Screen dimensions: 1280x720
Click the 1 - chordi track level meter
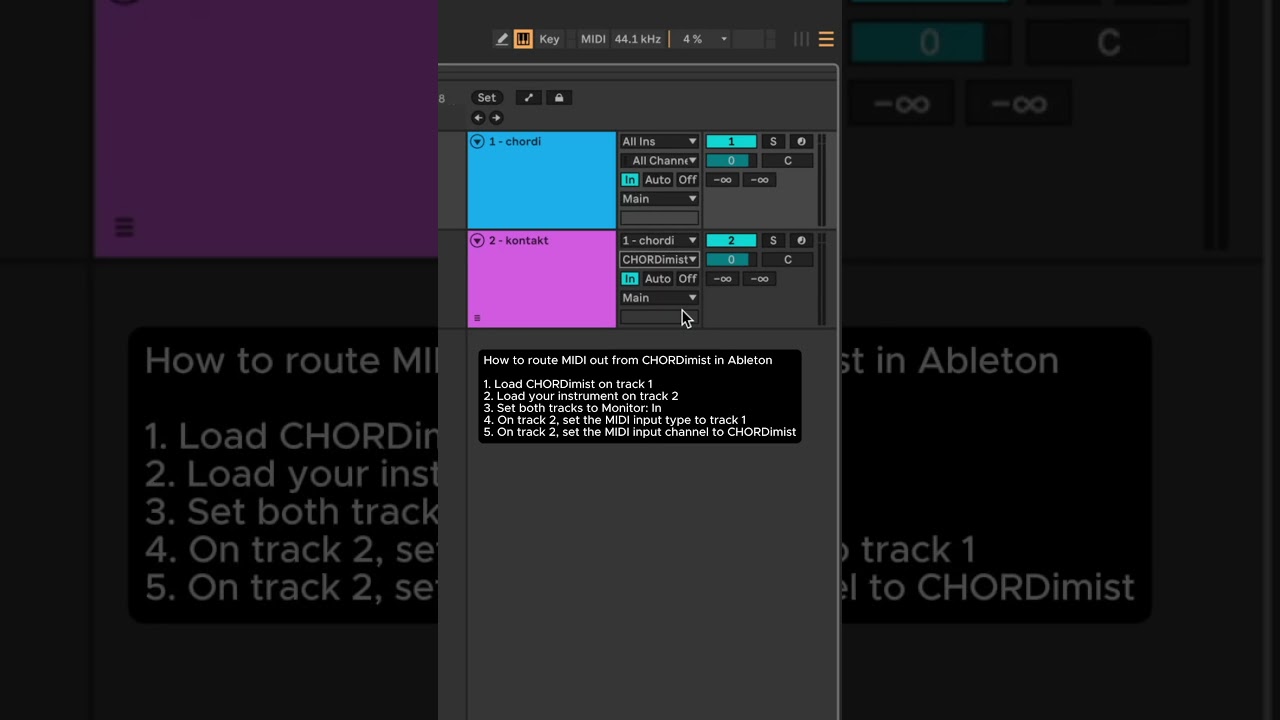(822, 180)
